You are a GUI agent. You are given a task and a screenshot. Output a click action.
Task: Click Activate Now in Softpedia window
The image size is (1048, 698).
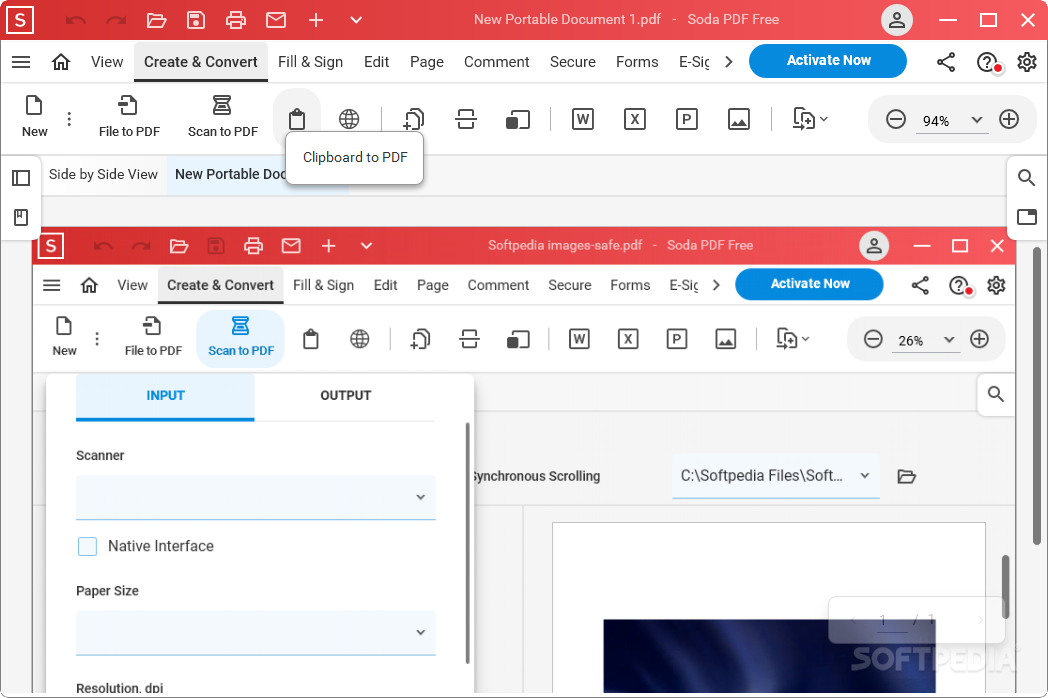pyautogui.click(x=809, y=284)
